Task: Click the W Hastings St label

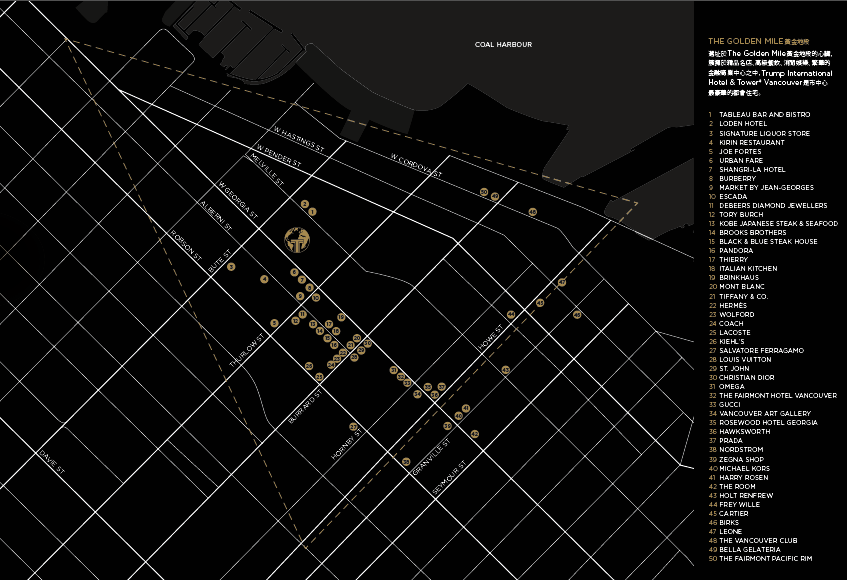Action: click(x=298, y=139)
